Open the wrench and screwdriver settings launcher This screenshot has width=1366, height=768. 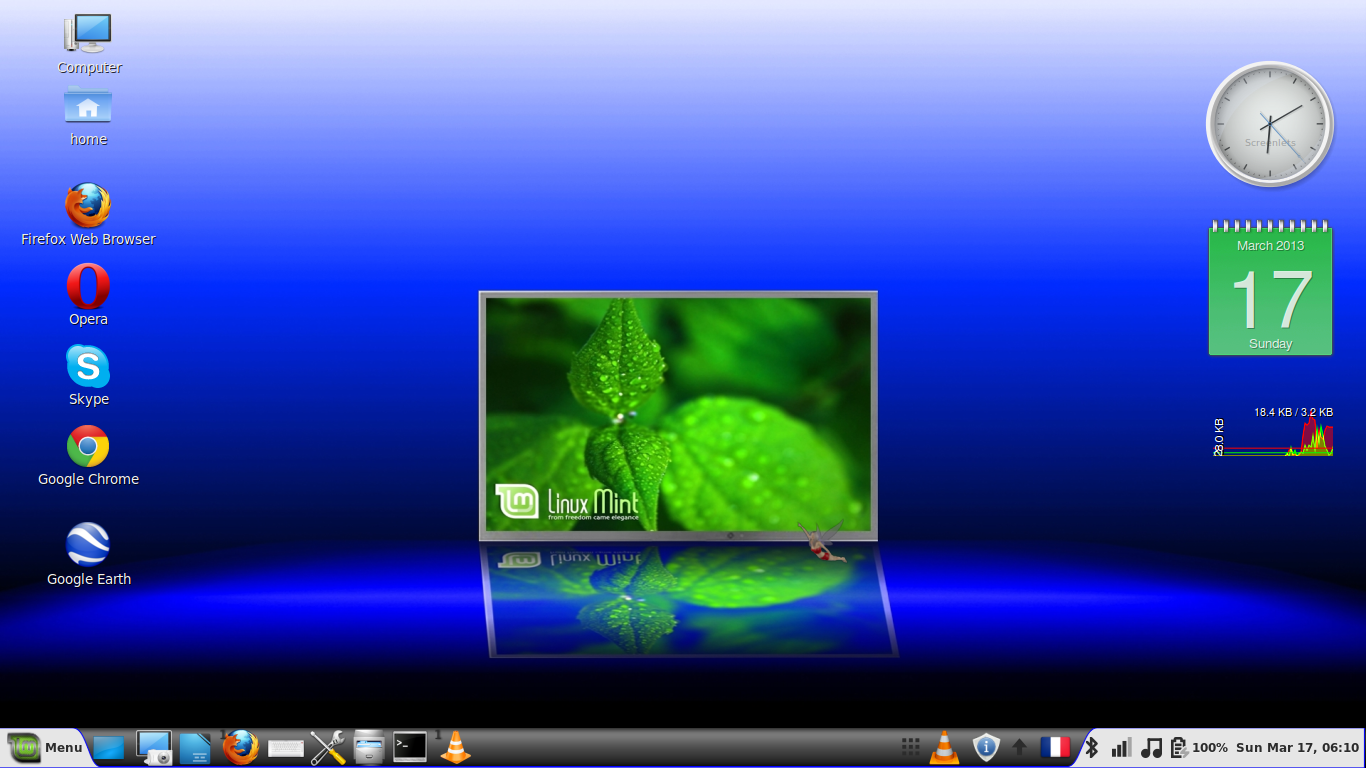[328, 747]
